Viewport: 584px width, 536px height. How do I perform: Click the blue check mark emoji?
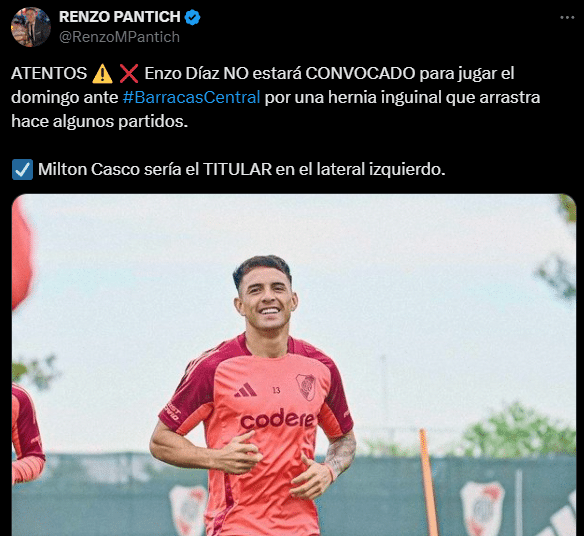pos(22,169)
